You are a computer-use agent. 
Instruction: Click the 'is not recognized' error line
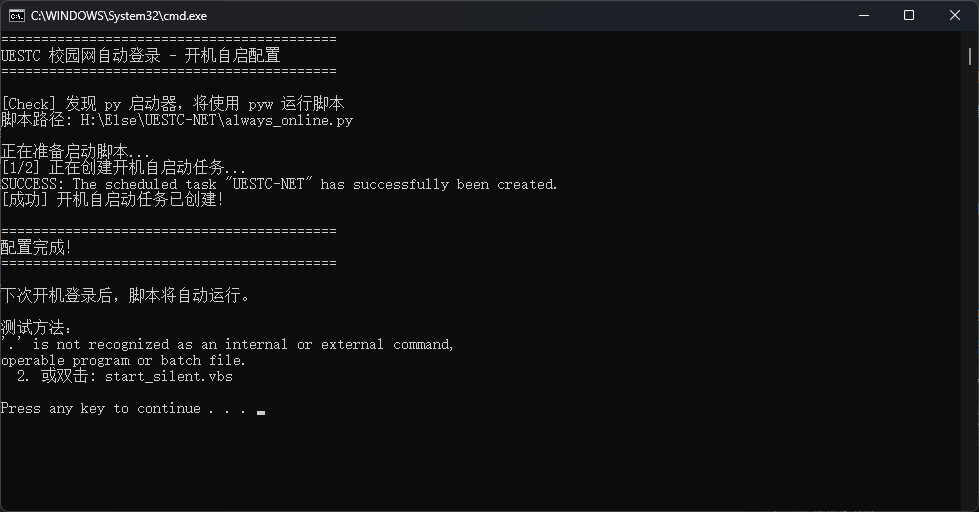tap(228, 345)
